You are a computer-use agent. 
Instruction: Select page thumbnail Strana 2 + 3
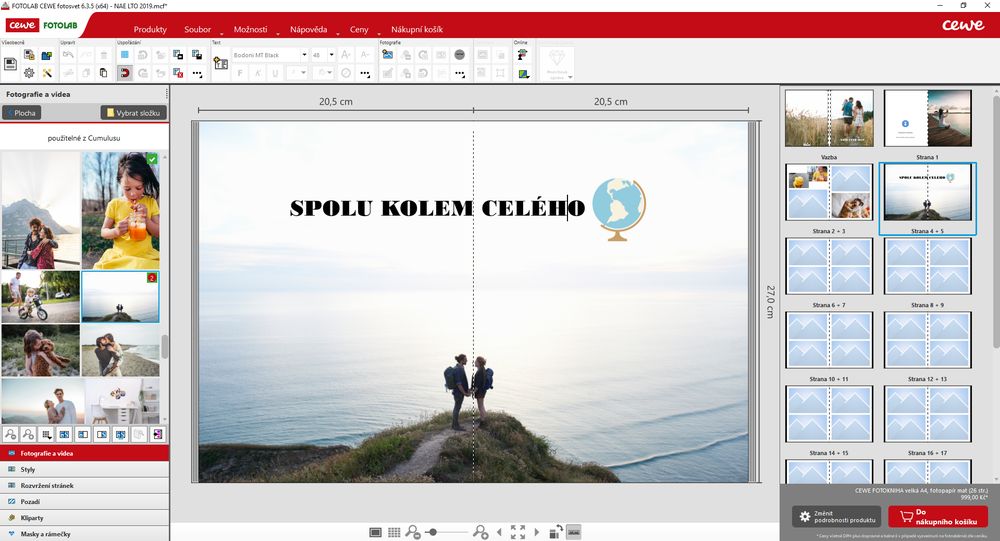pyautogui.click(x=828, y=192)
